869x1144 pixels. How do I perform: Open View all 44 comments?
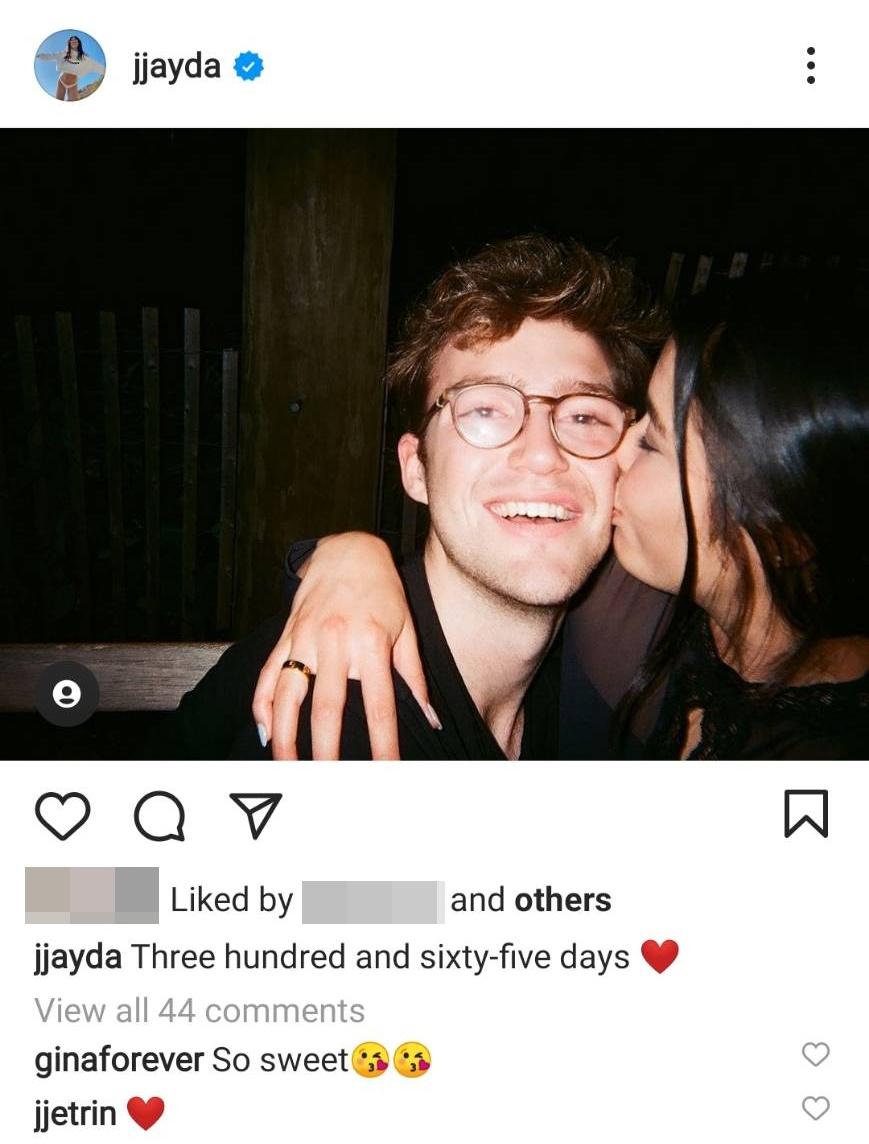click(x=199, y=1010)
